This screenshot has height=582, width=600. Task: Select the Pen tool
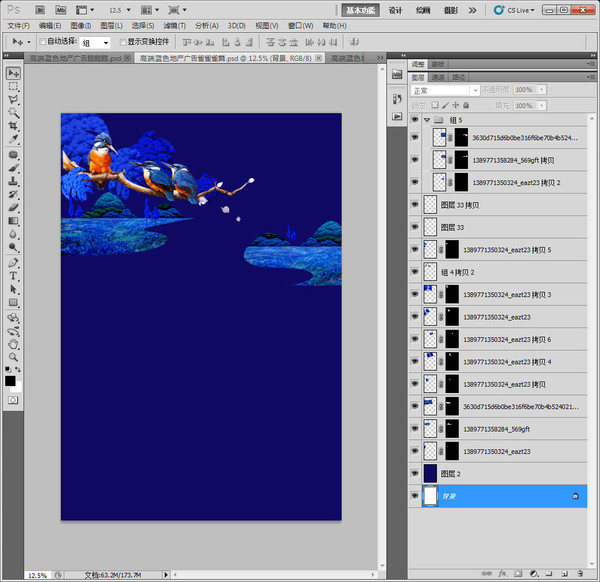click(13, 263)
